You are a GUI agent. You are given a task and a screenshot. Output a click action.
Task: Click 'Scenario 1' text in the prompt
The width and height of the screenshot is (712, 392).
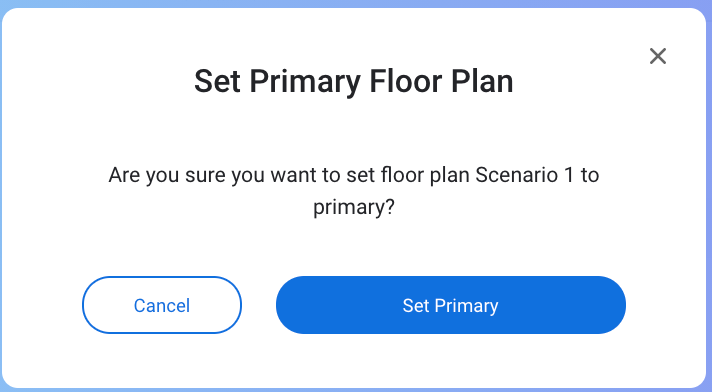point(524,175)
